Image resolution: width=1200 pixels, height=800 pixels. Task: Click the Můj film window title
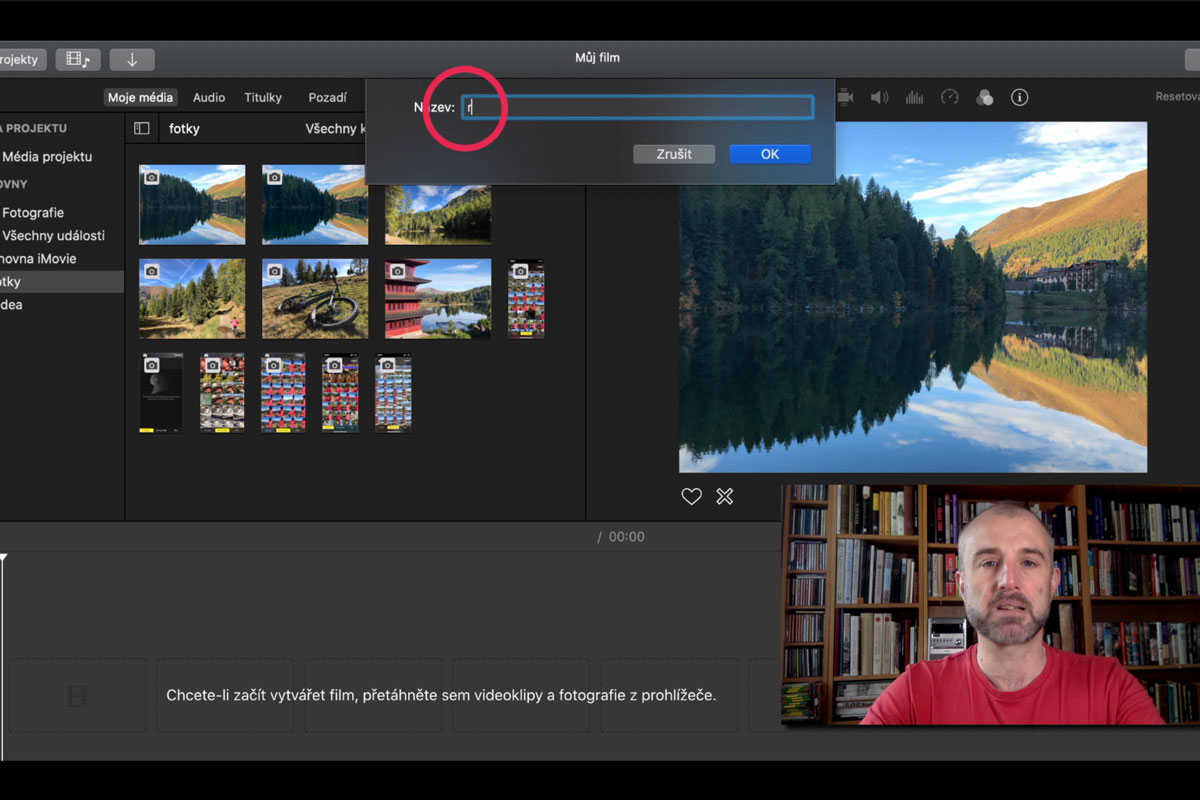597,57
